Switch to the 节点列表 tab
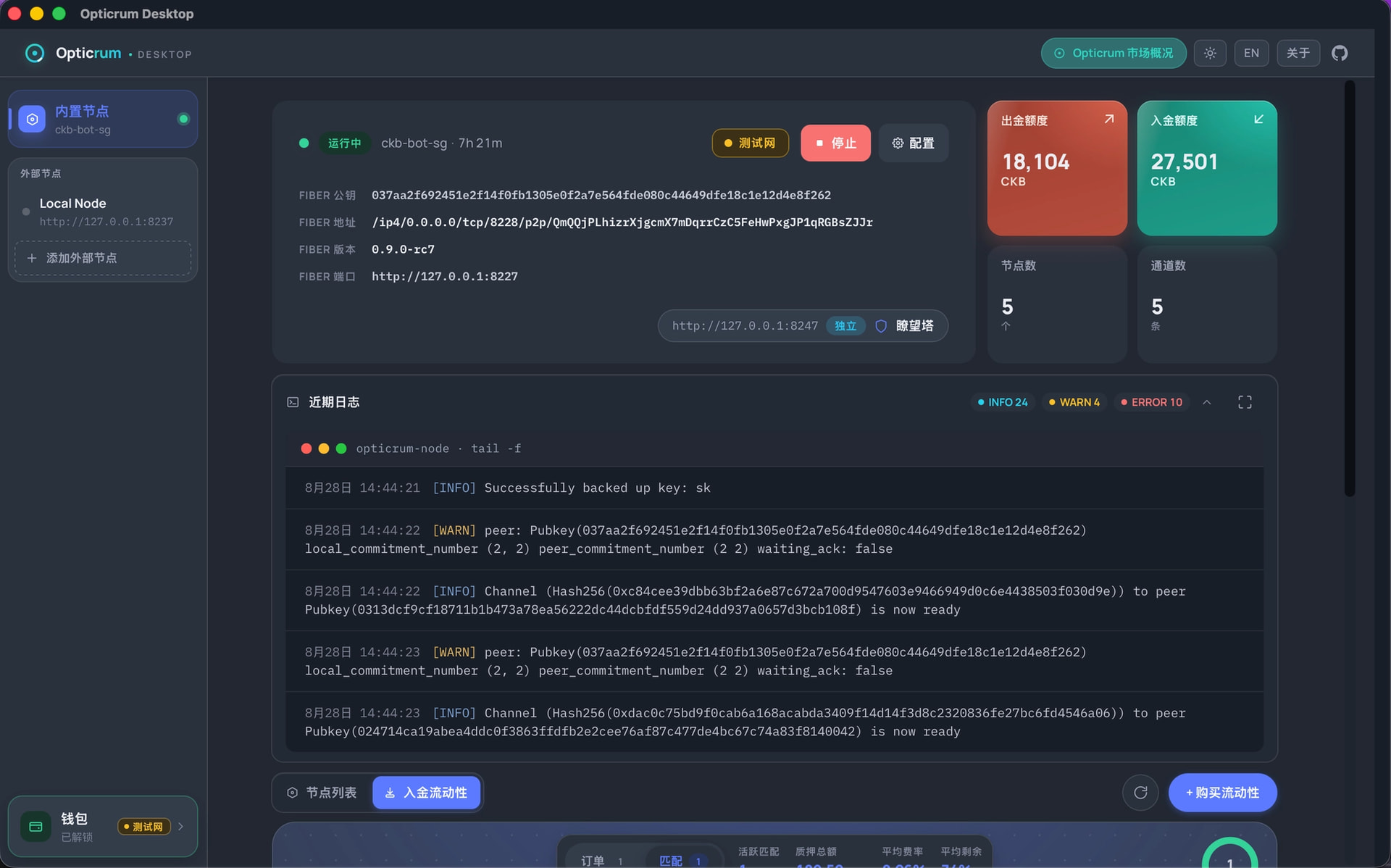 [x=322, y=793]
